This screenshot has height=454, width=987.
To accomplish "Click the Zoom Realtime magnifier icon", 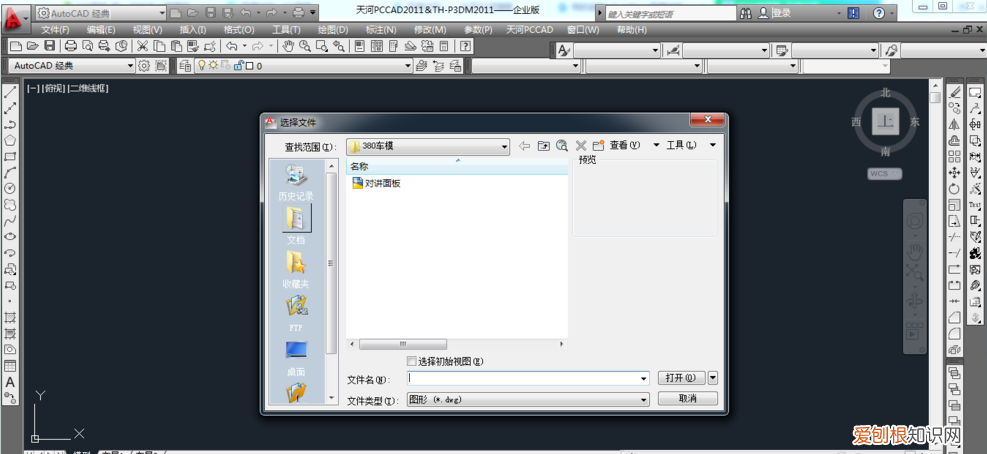I will pyautogui.click(x=305, y=45).
